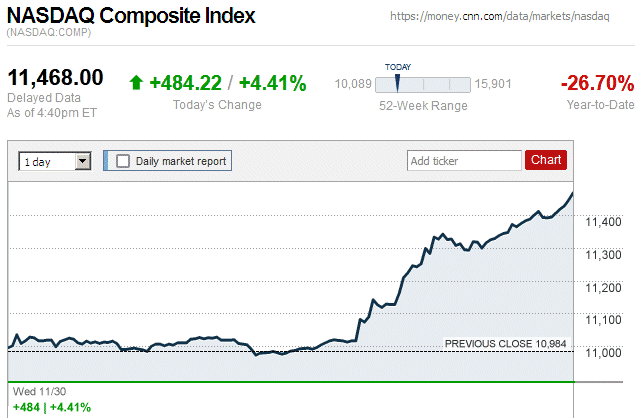Click the 52-week low value 10,089
The image size is (640, 420).
coord(353,83)
